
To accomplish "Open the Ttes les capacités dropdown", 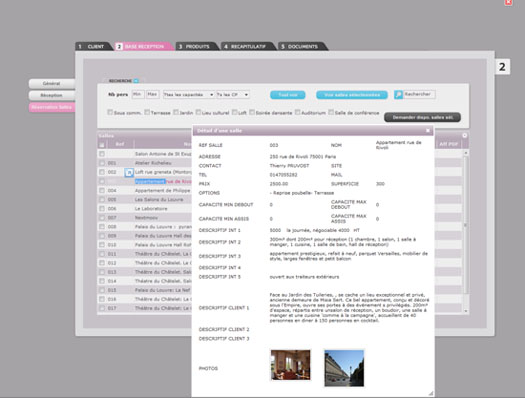I will tap(189, 95).
